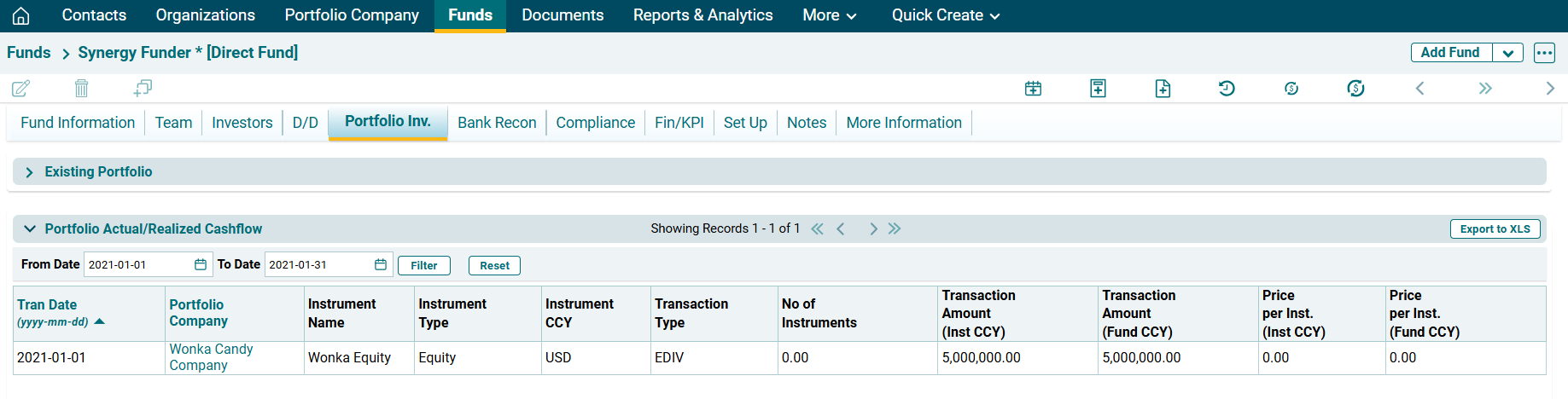This screenshot has height=399, width=1568.
Task: Open the three-dots more options button
Action: (x=1544, y=53)
